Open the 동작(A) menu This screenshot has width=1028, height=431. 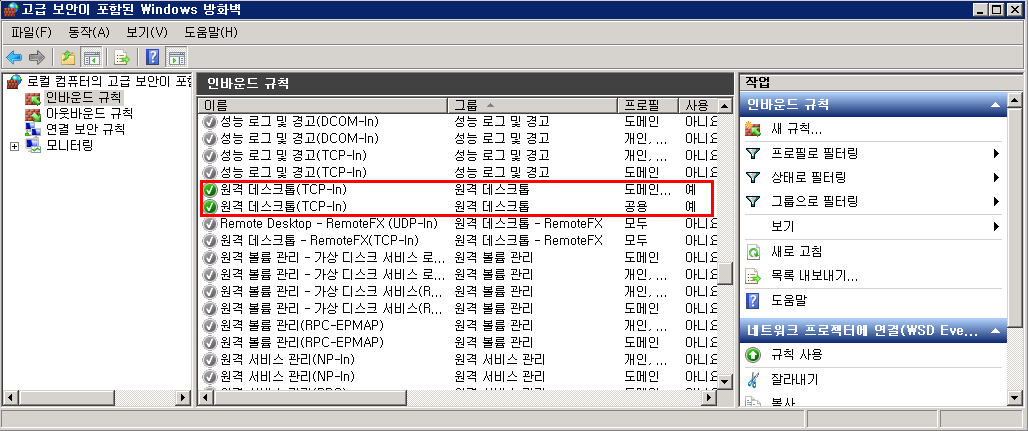[89, 32]
